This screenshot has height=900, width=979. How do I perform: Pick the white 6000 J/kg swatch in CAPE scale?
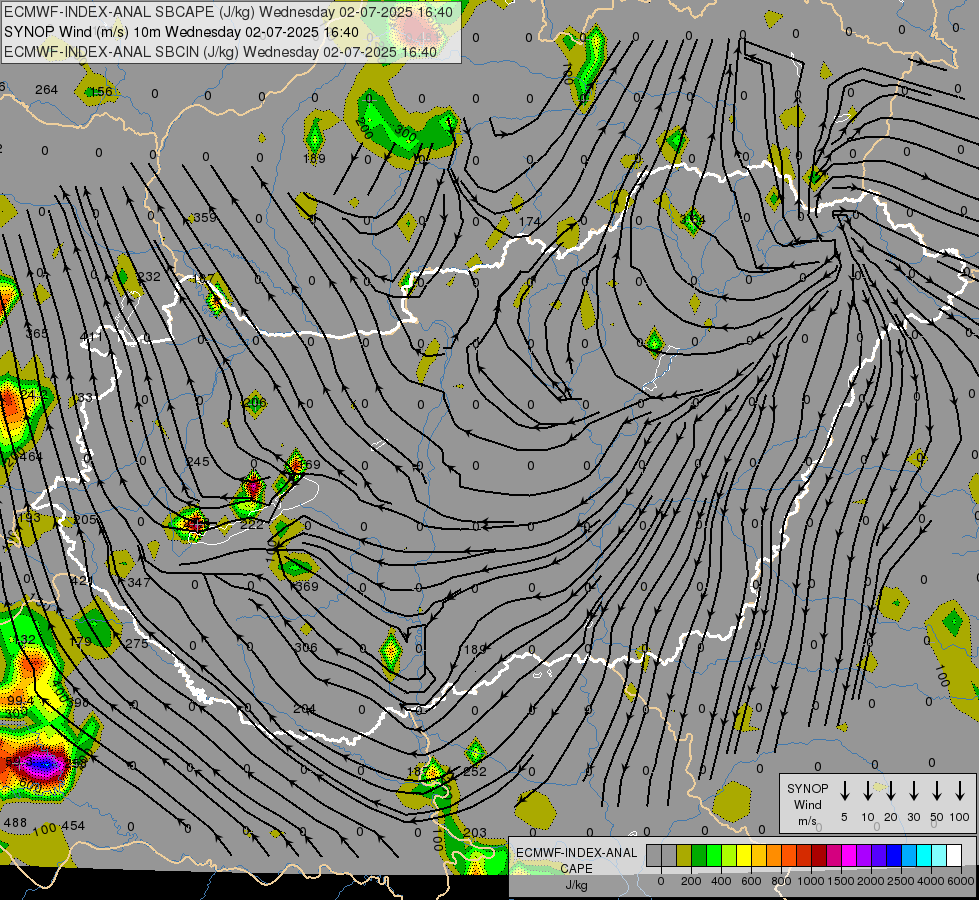pyautogui.click(x=954, y=856)
